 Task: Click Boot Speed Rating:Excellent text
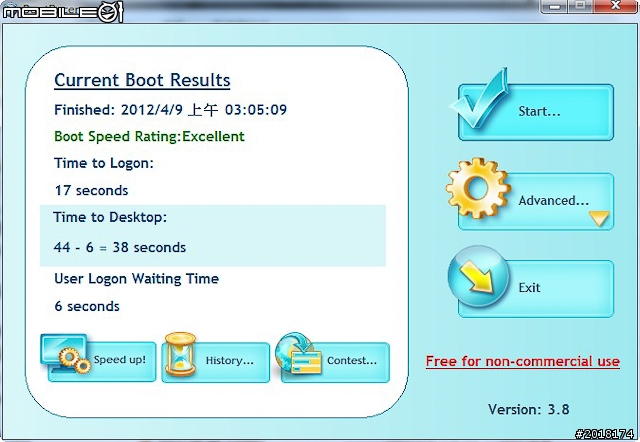[149, 136]
